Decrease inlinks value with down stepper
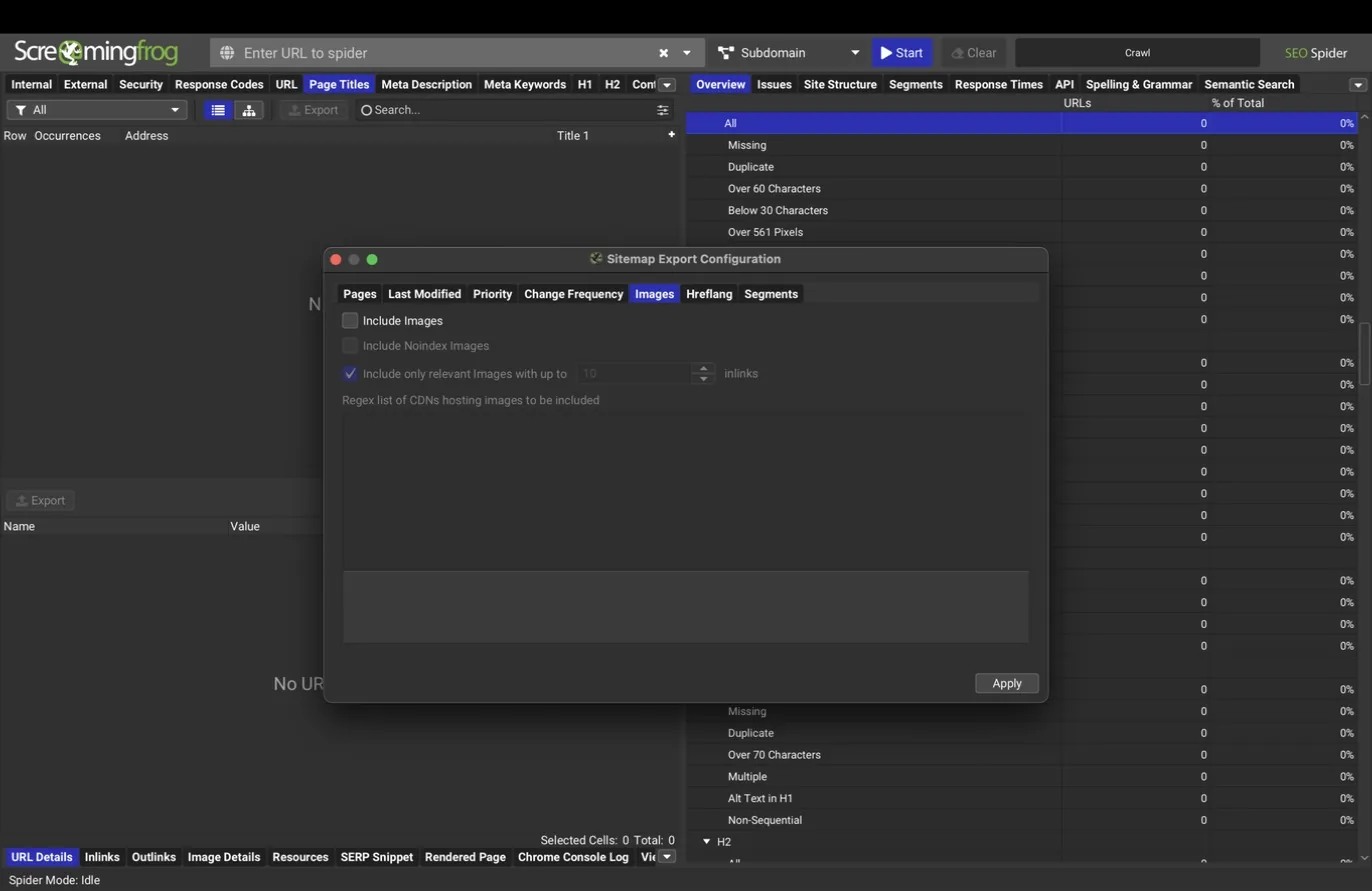Image resolution: width=1372 pixels, height=891 pixels. tap(704, 380)
